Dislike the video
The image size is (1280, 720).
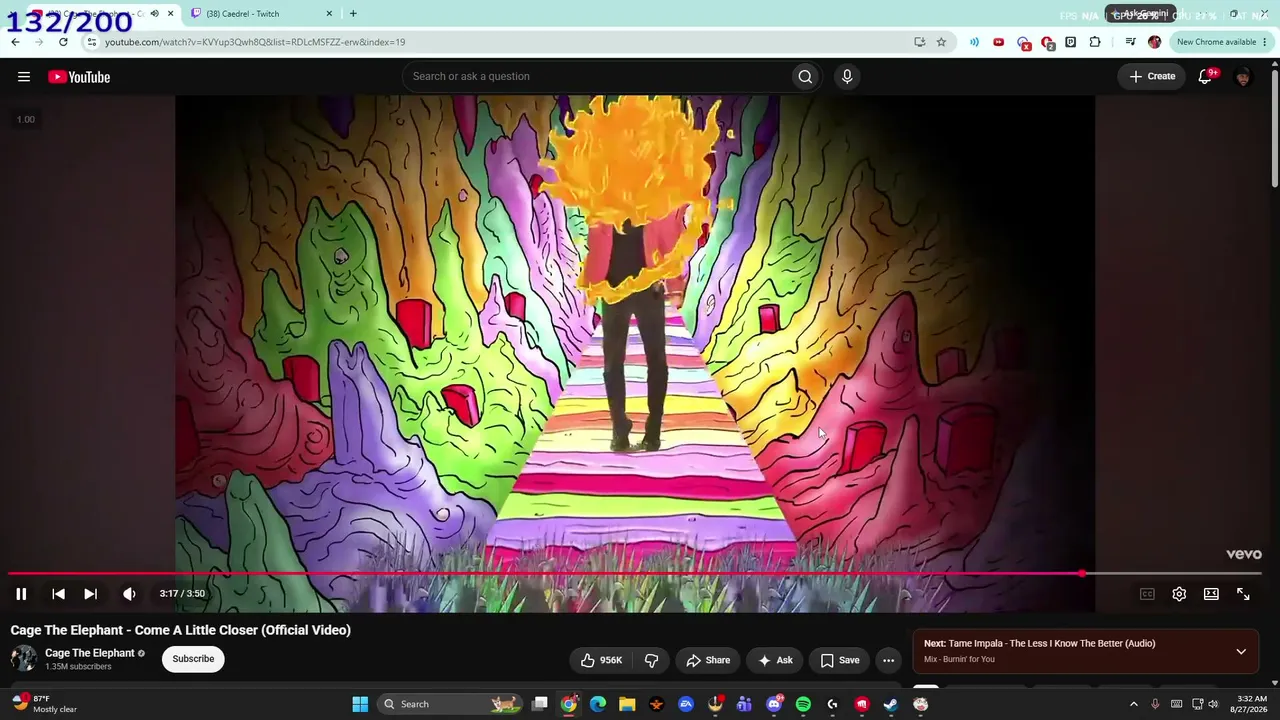(651, 660)
